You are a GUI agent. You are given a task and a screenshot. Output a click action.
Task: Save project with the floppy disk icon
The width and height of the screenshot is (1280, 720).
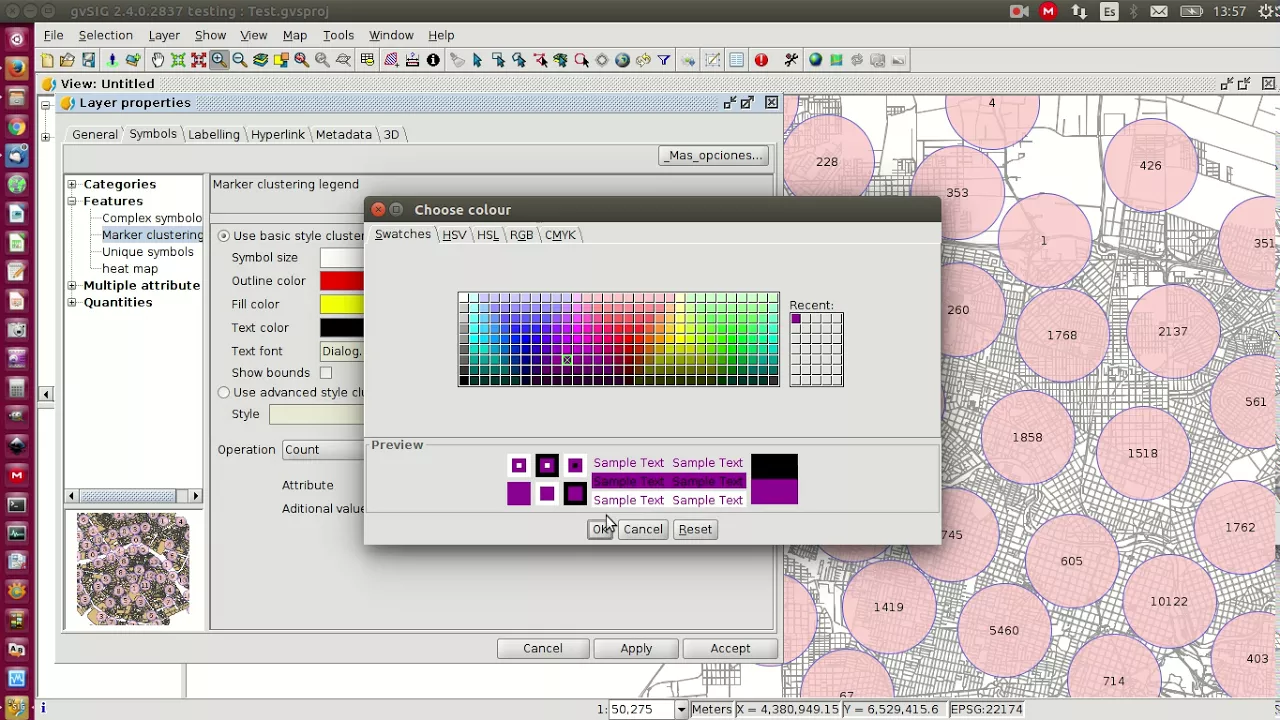click(x=88, y=60)
